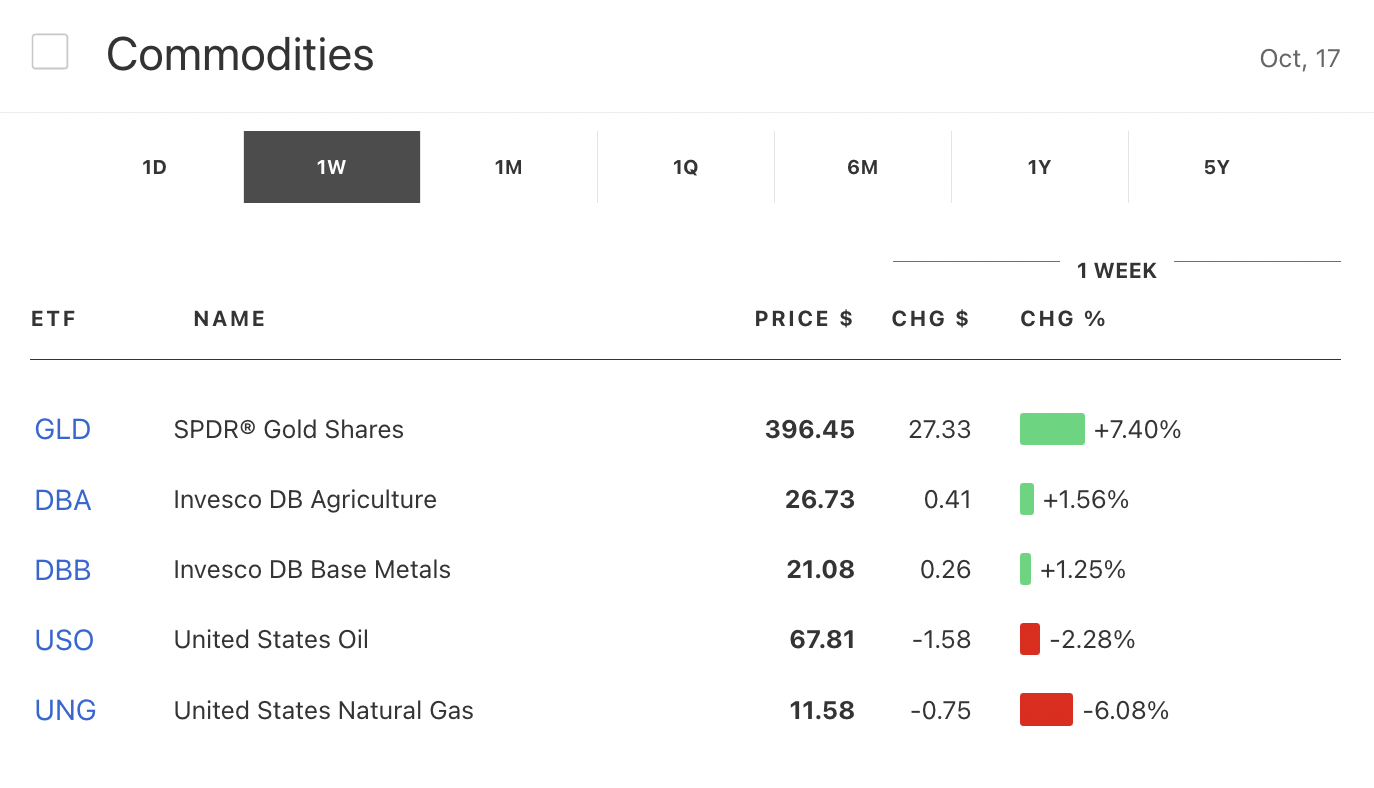This screenshot has width=1374, height=788.
Task: Click the Commodities section title
Action: pos(240,54)
